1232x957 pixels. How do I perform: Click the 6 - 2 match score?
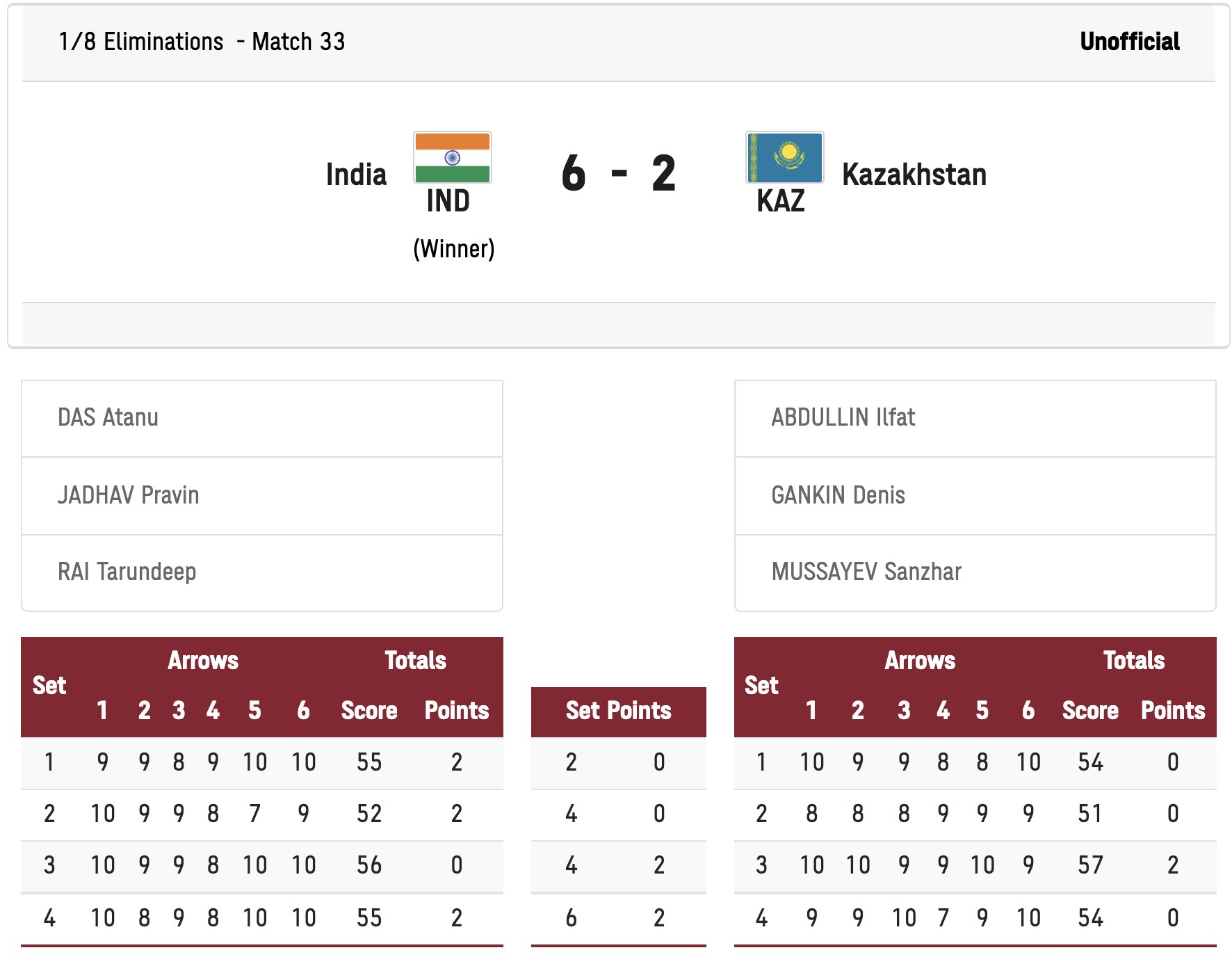click(618, 174)
